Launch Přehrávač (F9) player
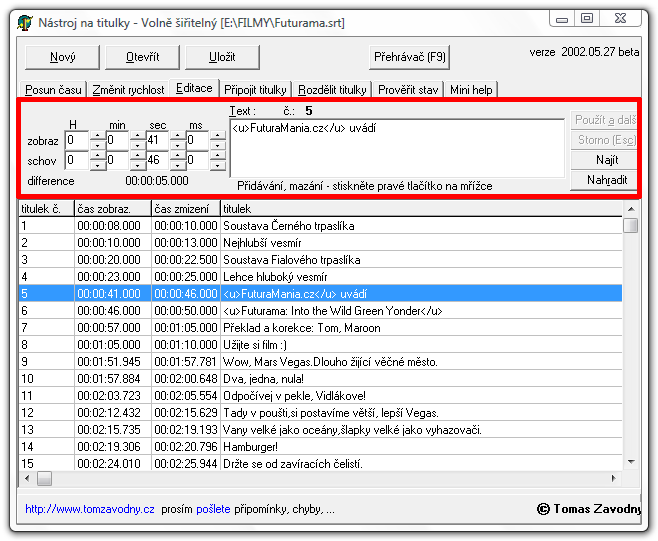The image size is (658, 541). pos(410,57)
